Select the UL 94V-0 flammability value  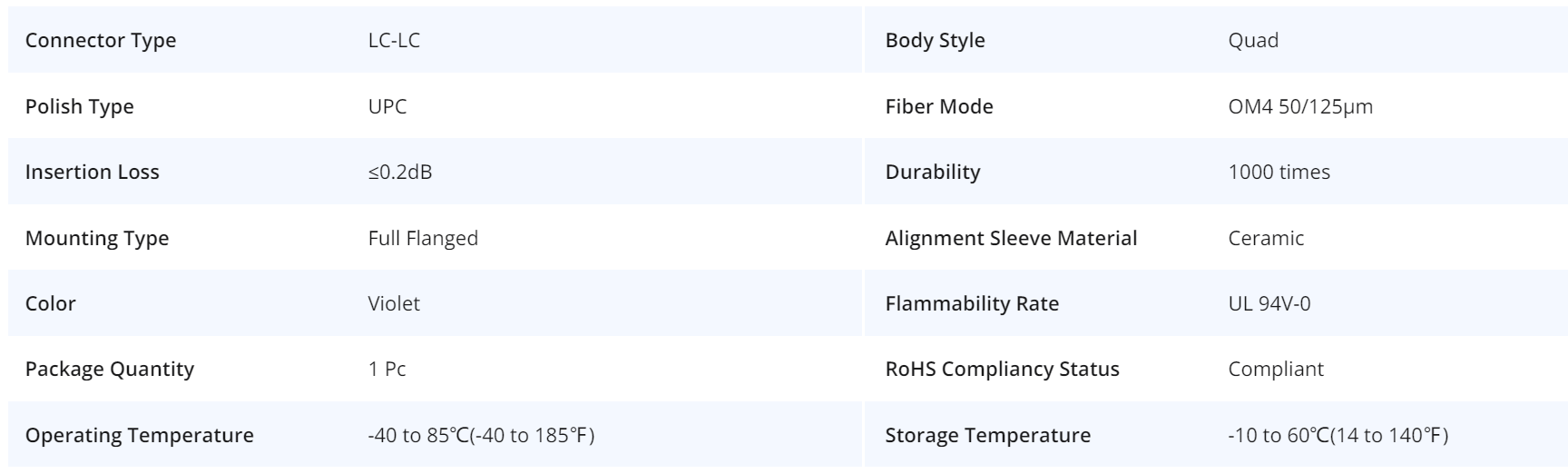click(x=1269, y=303)
